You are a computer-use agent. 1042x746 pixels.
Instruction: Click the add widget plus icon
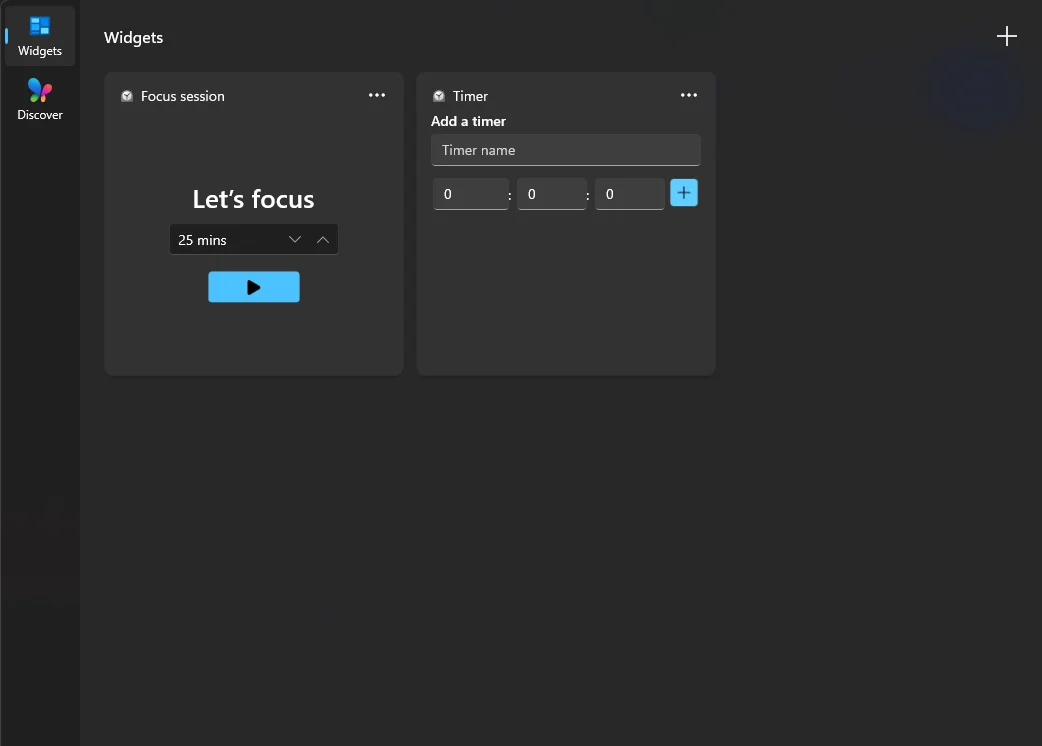pos(1006,37)
